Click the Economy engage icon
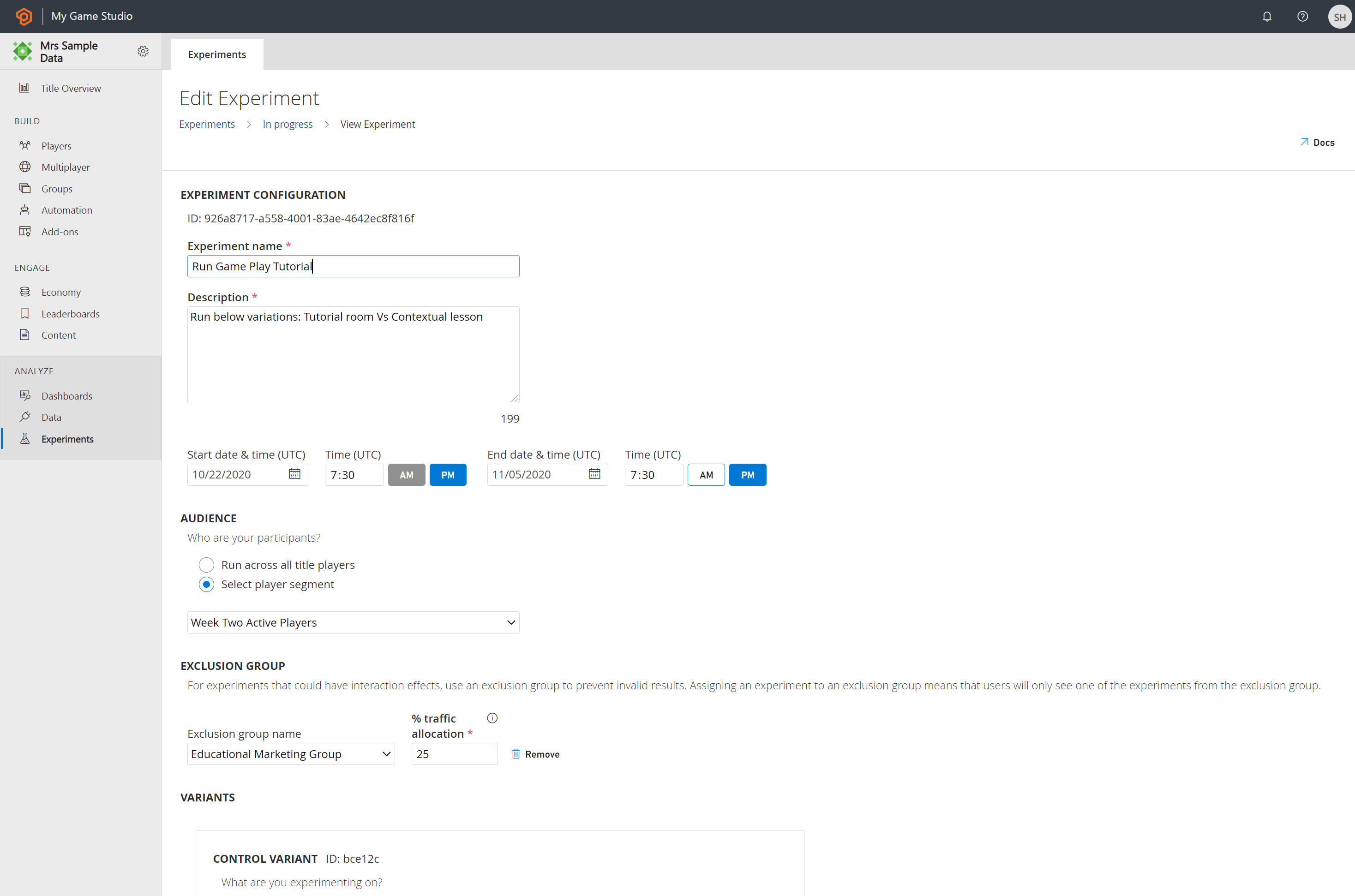Image resolution: width=1355 pixels, height=896 pixels. (25, 291)
